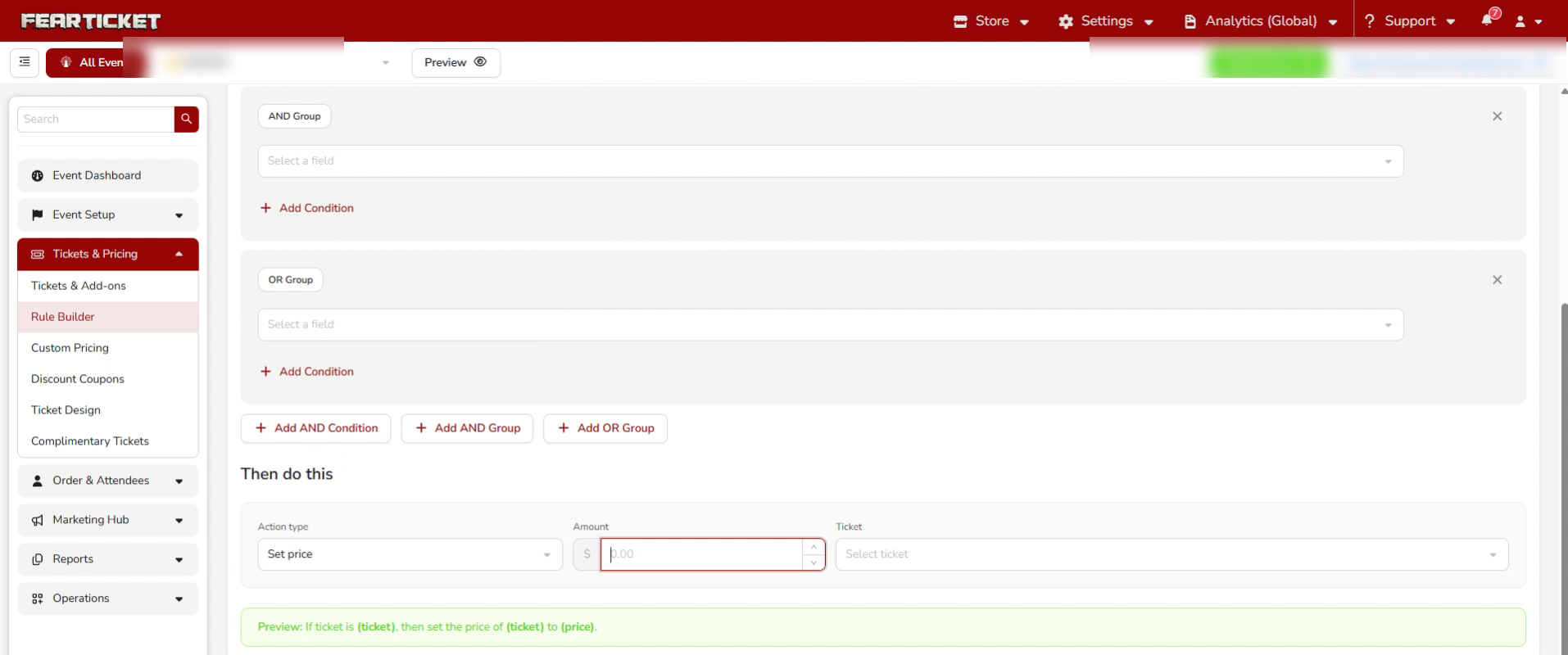
Task: Open Analytics (Global) menu
Action: [1261, 21]
